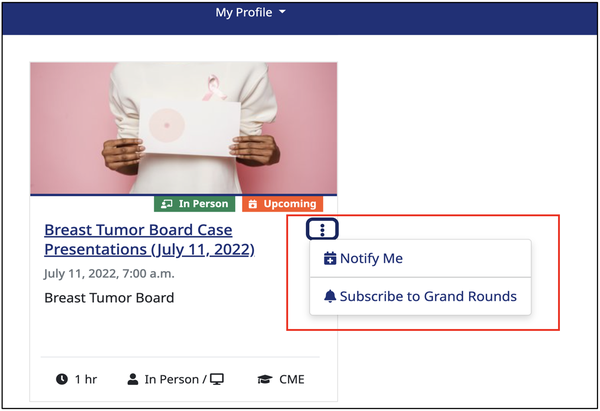The width and height of the screenshot is (600, 411).
Task: Click the presenter icon in In Person badge
Action: (x=166, y=204)
